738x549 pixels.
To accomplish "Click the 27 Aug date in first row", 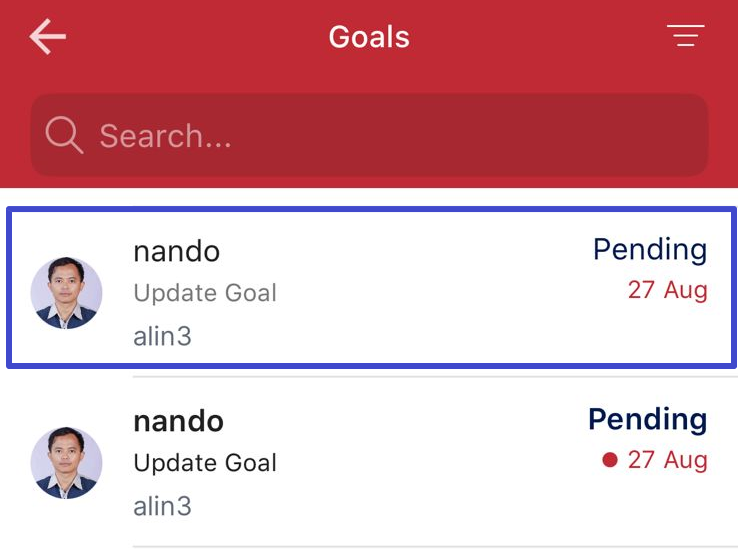I will (x=667, y=290).
